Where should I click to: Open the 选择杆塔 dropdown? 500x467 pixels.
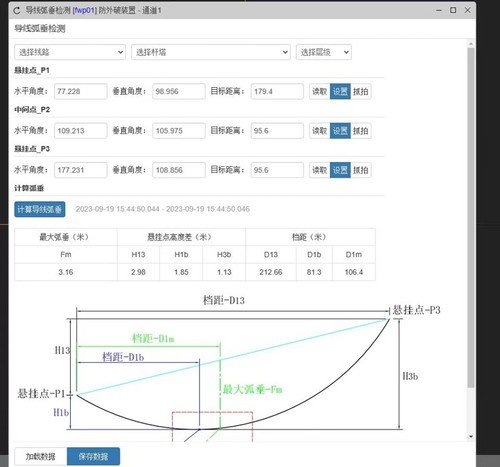click(210, 52)
